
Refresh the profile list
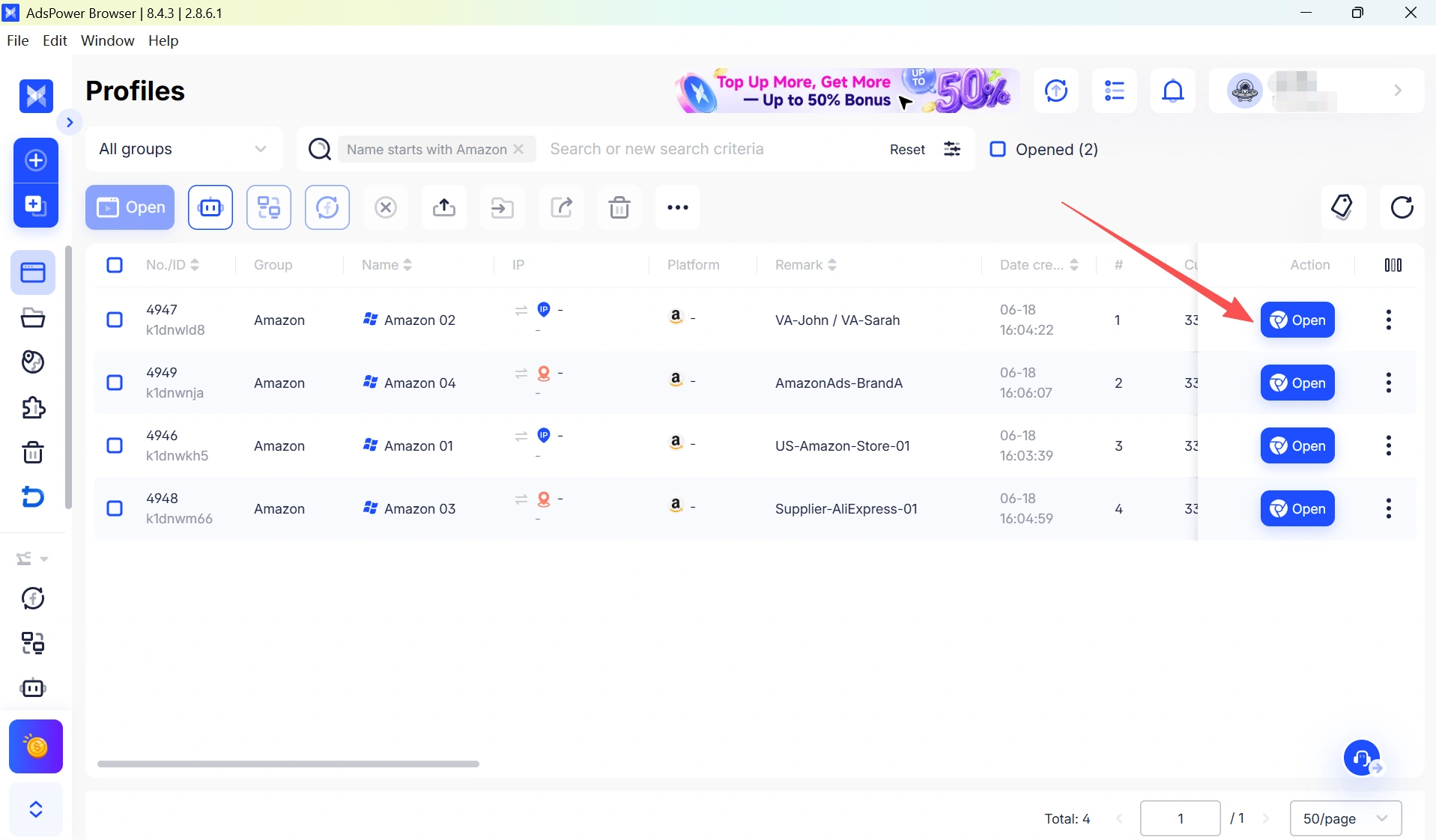tap(1402, 207)
